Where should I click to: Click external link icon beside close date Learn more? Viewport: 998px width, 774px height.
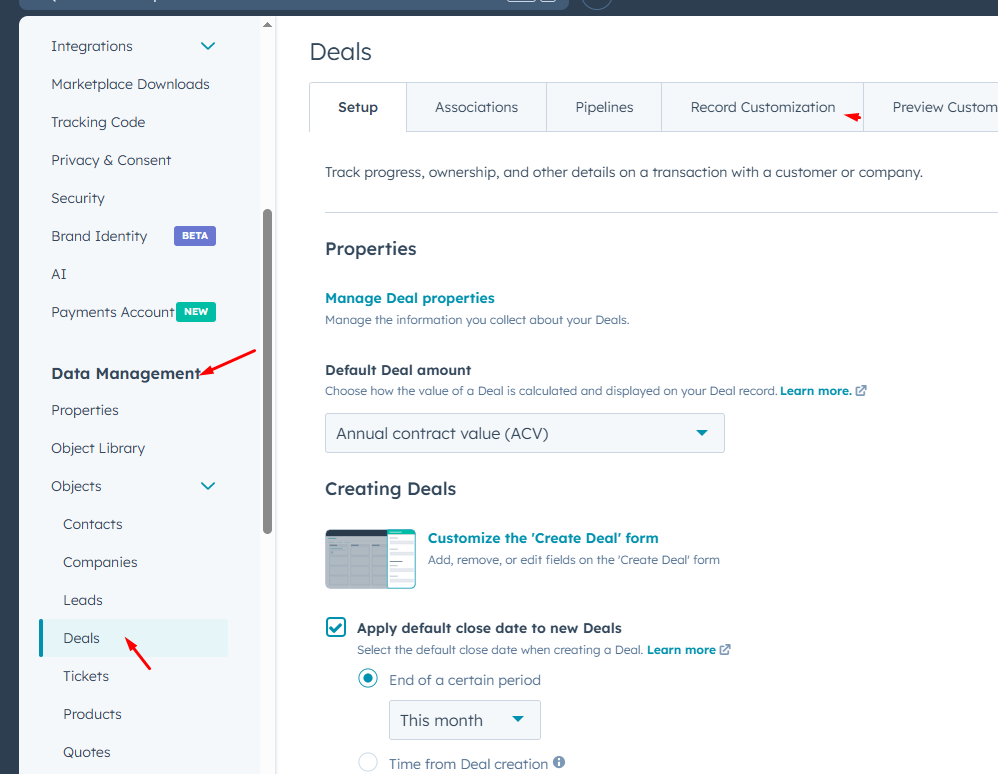tap(725, 650)
